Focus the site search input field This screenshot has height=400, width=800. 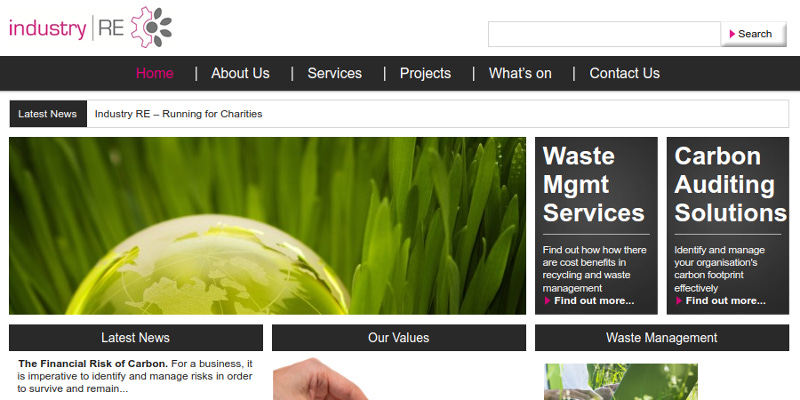[x=604, y=34]
